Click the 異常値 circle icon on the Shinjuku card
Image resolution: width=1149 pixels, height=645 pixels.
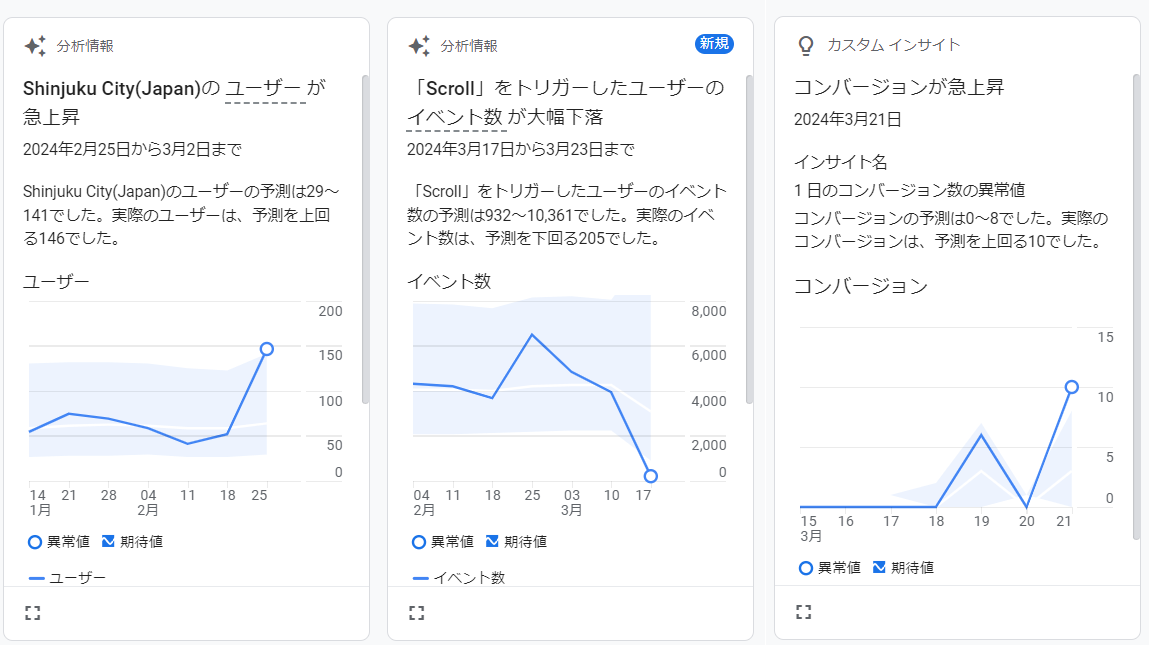click(x=32, y=541)
